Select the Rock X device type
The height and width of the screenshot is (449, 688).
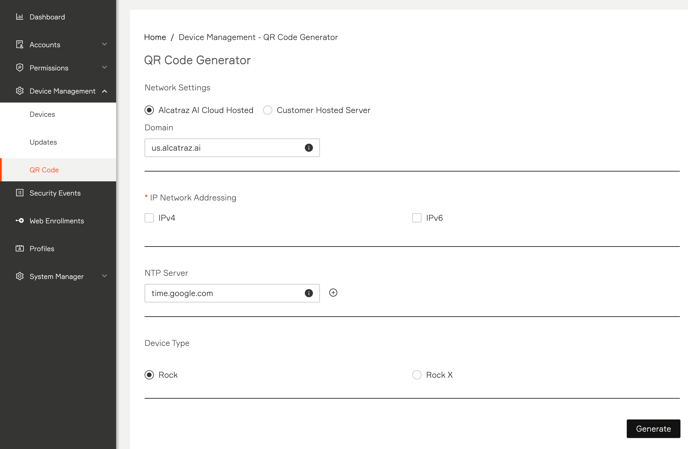pos(417,375)
